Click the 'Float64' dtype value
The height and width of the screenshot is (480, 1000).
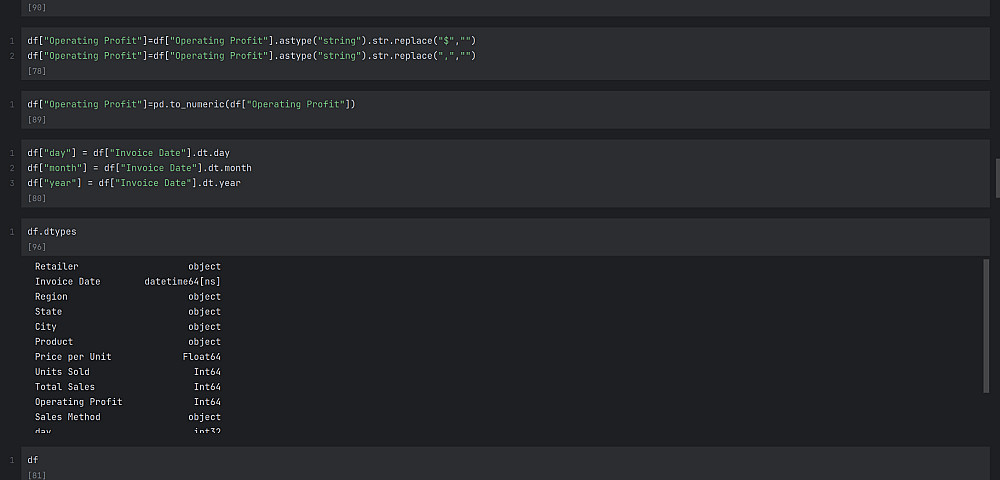[x=202, y=357]
